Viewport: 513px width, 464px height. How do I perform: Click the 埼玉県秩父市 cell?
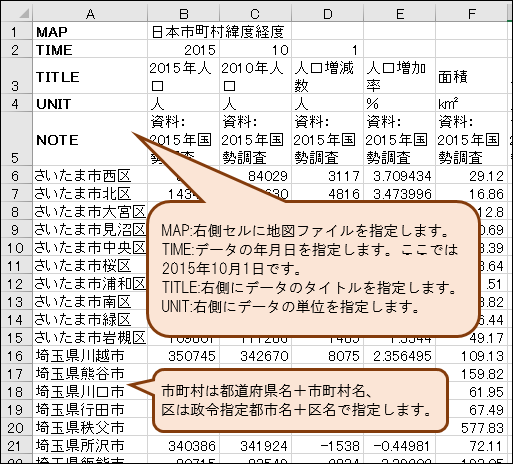90,427
